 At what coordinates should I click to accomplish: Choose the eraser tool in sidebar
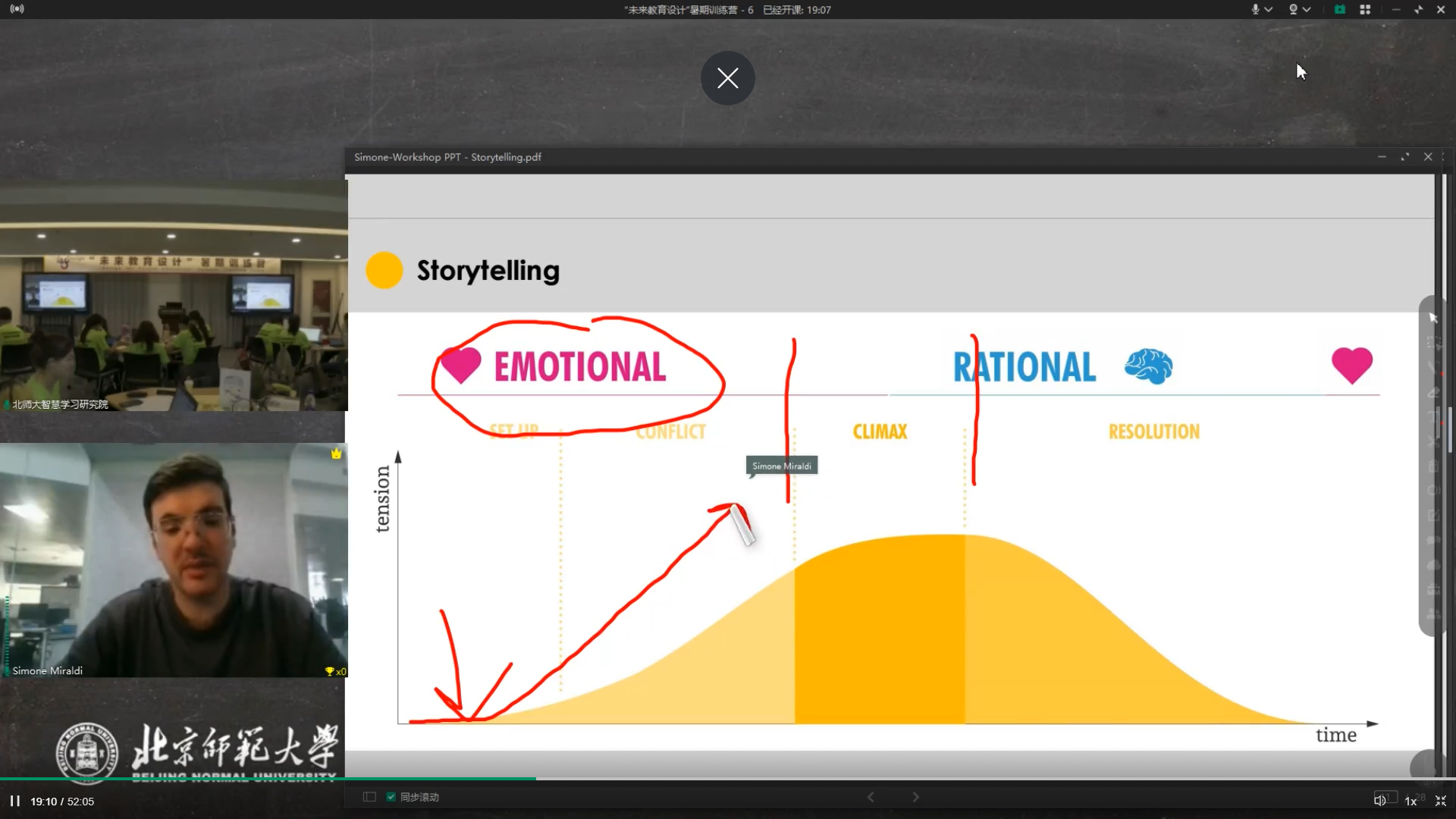tap(1432, 392)
